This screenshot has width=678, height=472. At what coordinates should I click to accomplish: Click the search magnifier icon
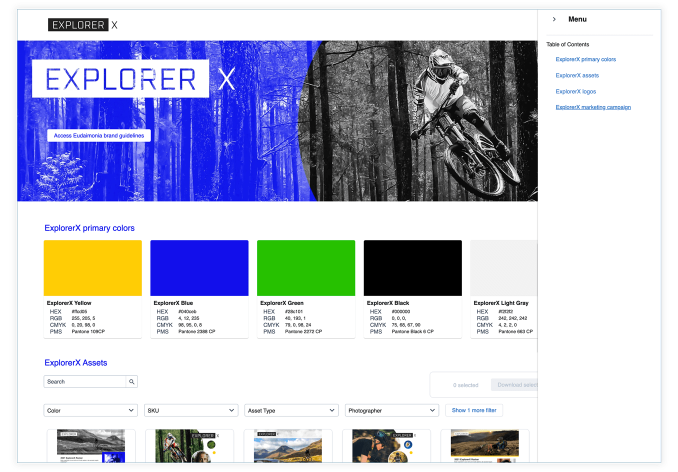click(x=131, y=382)
